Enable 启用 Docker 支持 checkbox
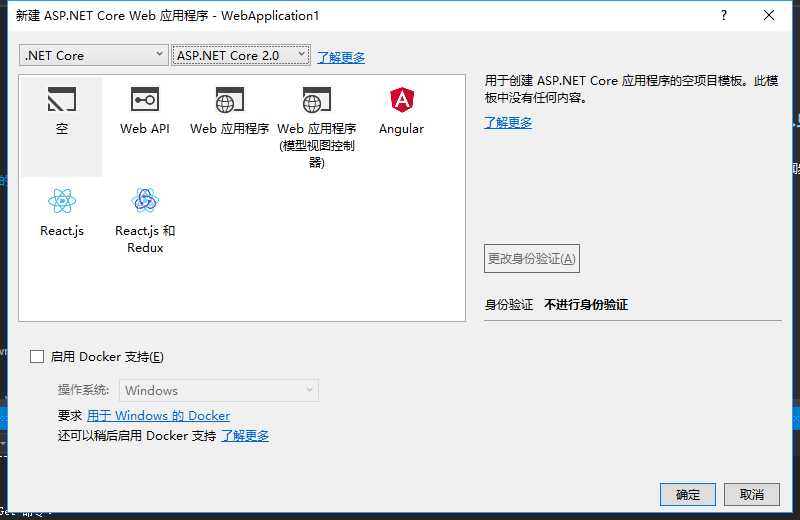 click(x=37, y=356)
